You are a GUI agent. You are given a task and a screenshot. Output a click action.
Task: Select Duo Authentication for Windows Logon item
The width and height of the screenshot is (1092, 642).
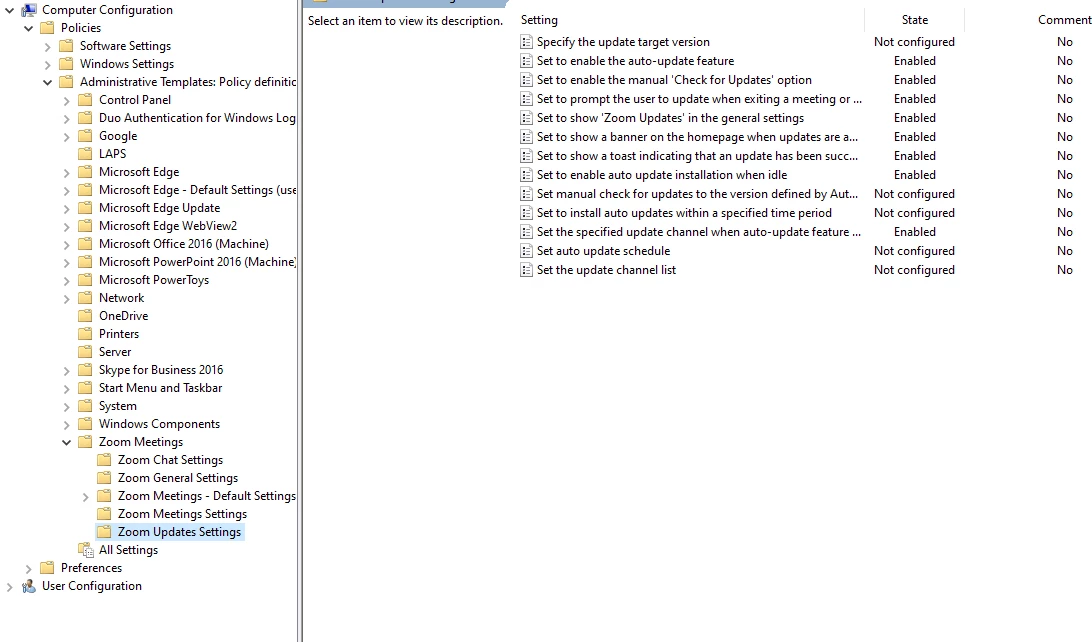197,118
